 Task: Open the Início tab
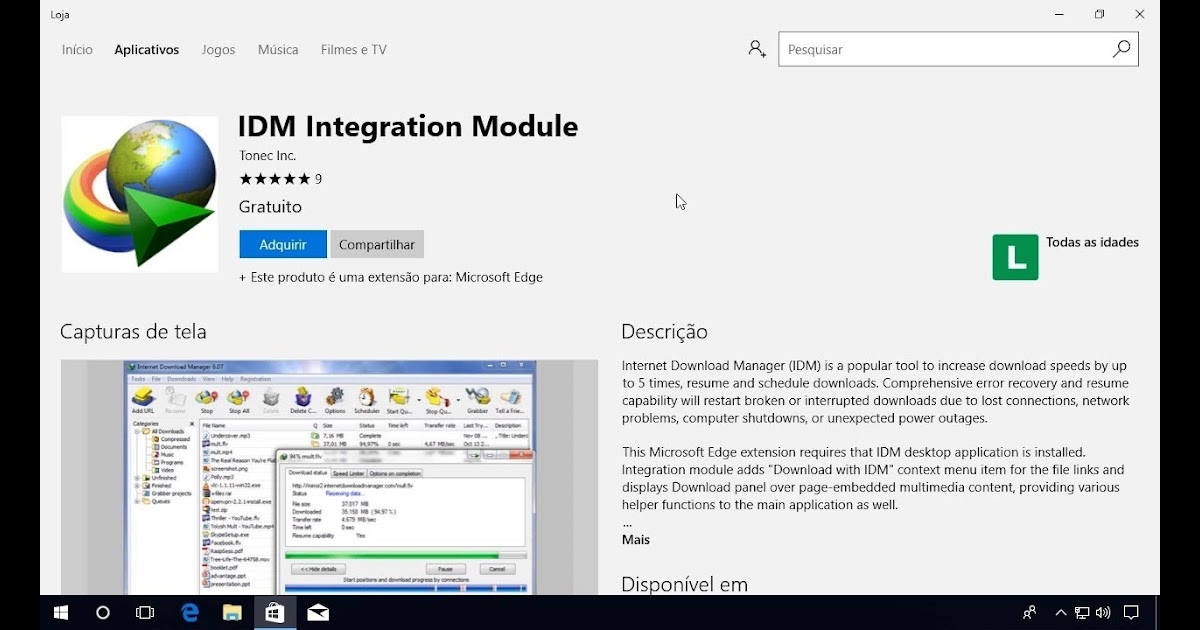tap(77, 49)
